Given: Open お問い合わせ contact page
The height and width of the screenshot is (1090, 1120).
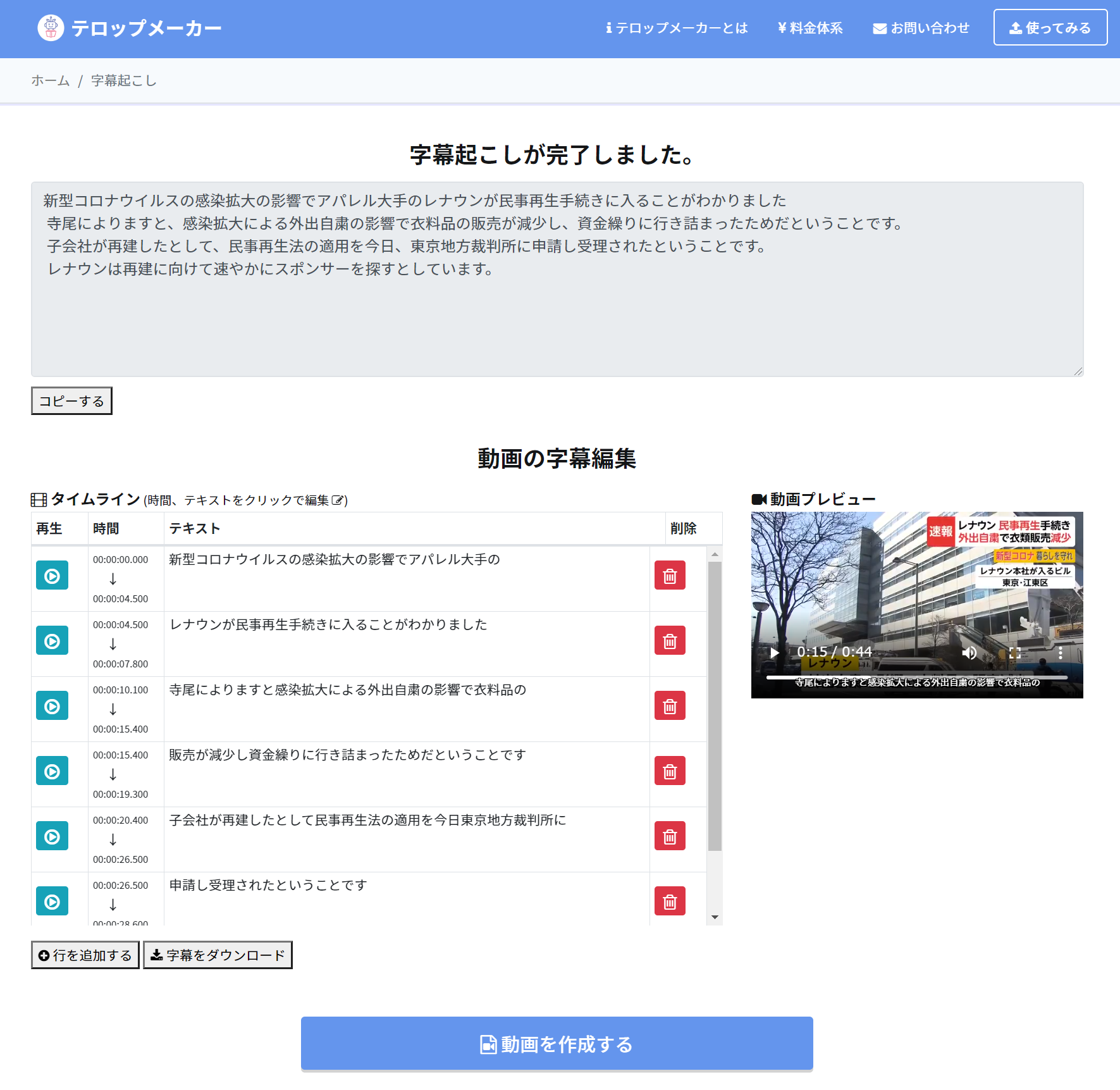Looking at the screenshot, I should pos(921,28).
